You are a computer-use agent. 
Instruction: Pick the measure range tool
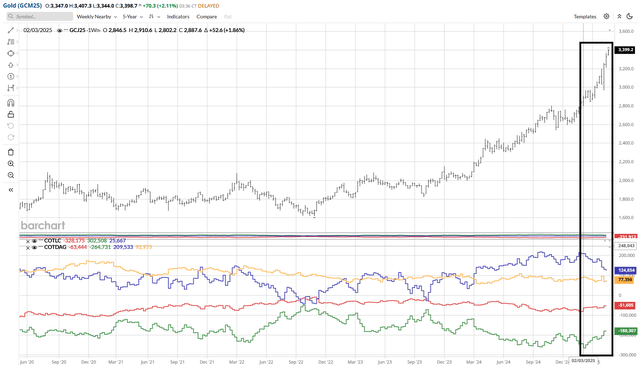11,88
